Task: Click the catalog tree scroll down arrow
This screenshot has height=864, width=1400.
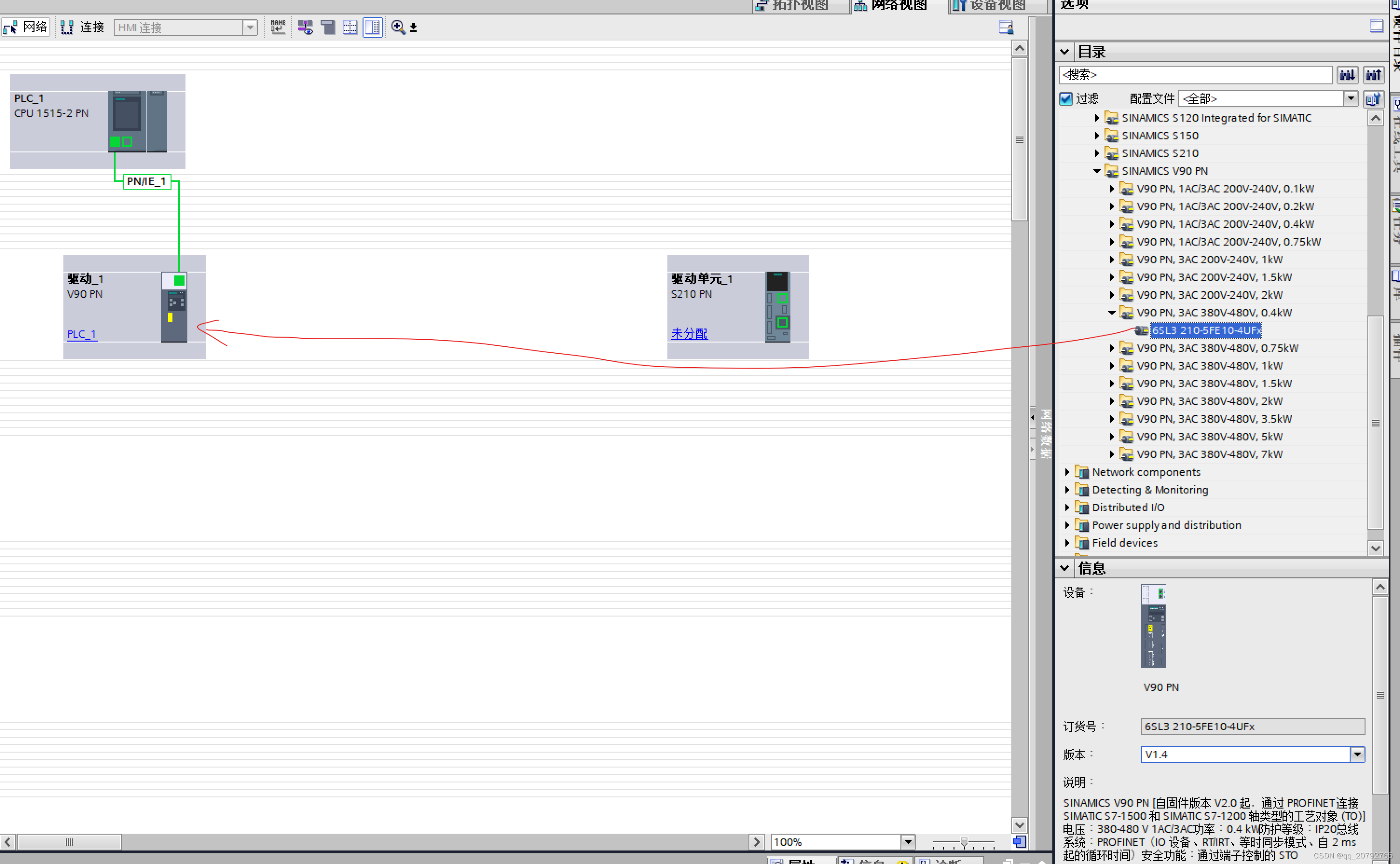Action: (x=1375, y=548)
